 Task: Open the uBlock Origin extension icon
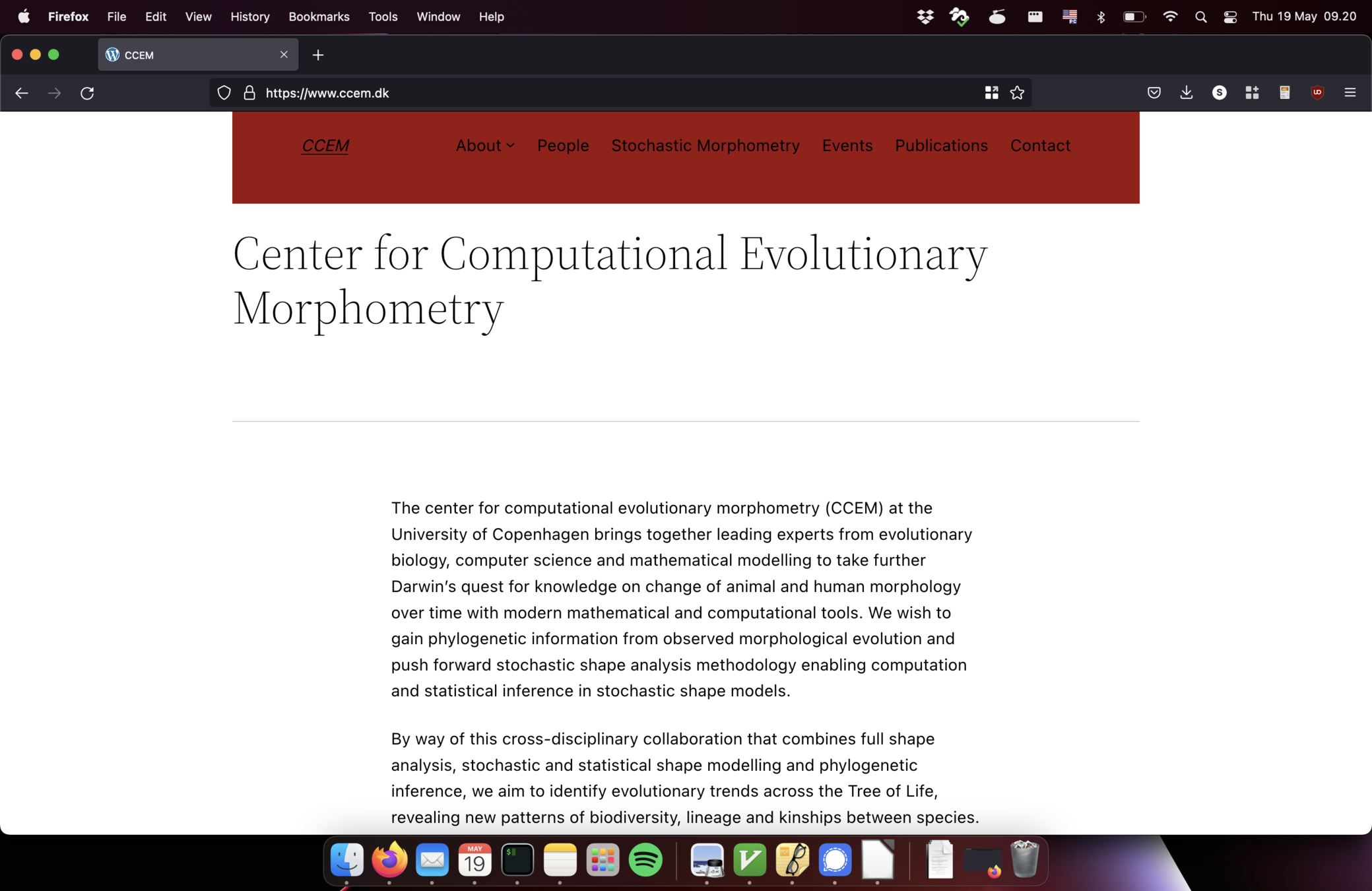[1317, 93]
